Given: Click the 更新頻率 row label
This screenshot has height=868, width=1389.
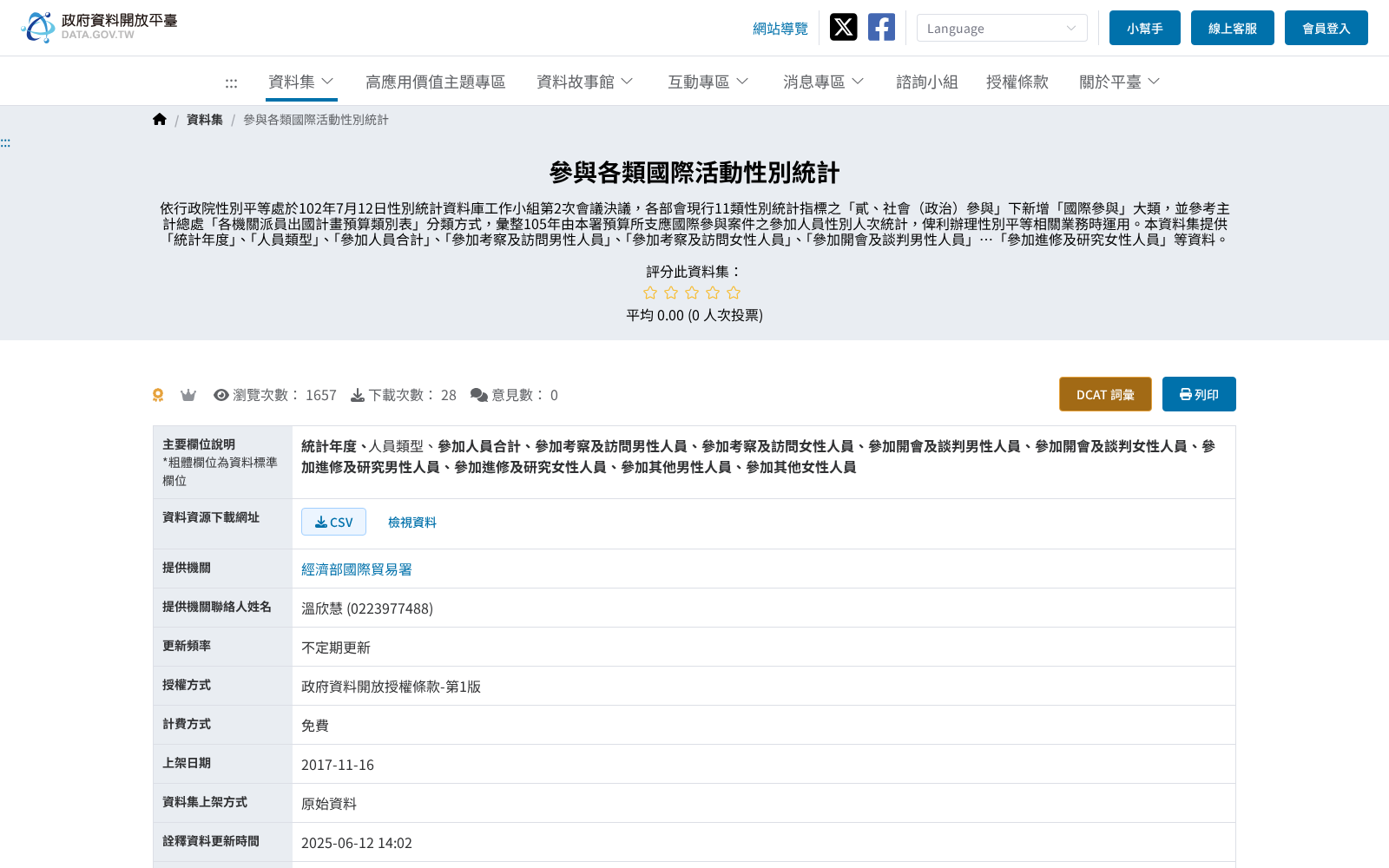Looking at the screenshot, I should pos(187,646).
